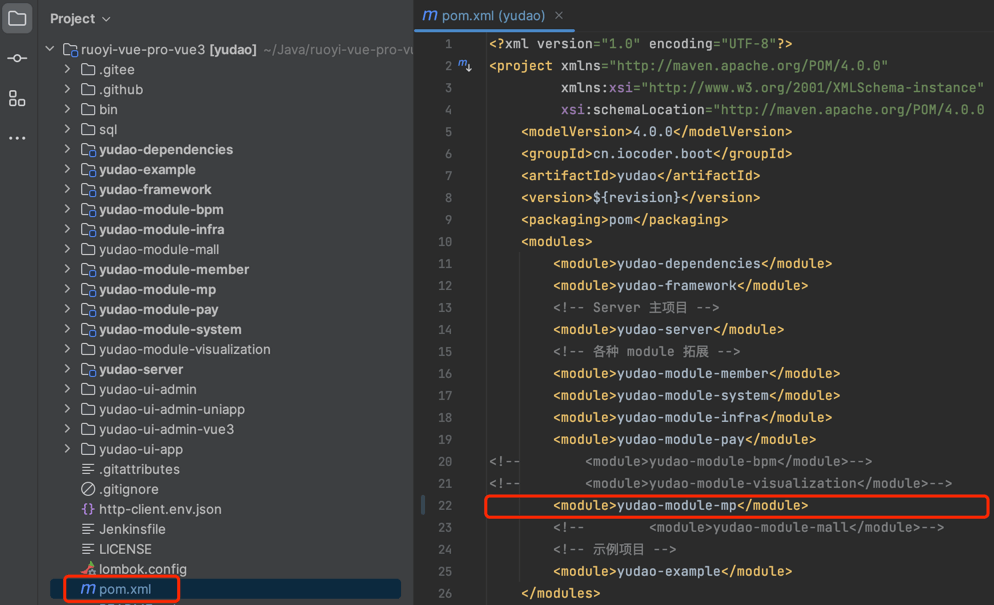The height and width of the screenshot is (605, 994).
Task: Click the http-client.env.json file icon
Action: point(88,509)
